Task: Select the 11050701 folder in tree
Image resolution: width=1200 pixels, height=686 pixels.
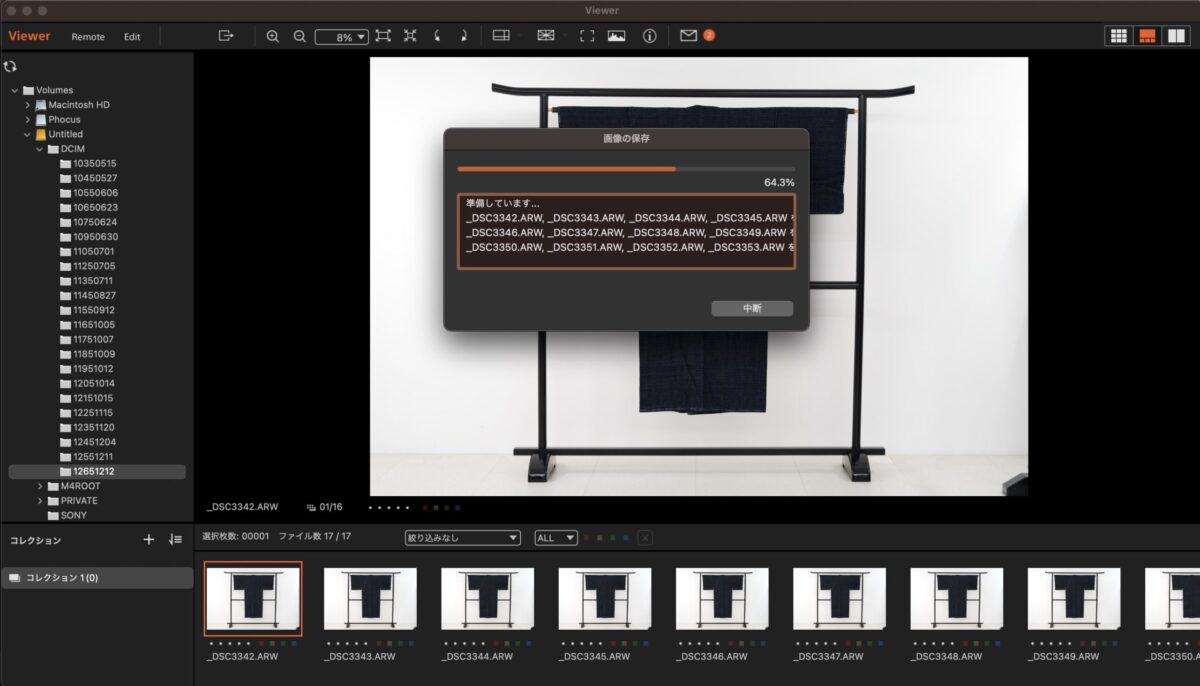Action: click(94, 251)
